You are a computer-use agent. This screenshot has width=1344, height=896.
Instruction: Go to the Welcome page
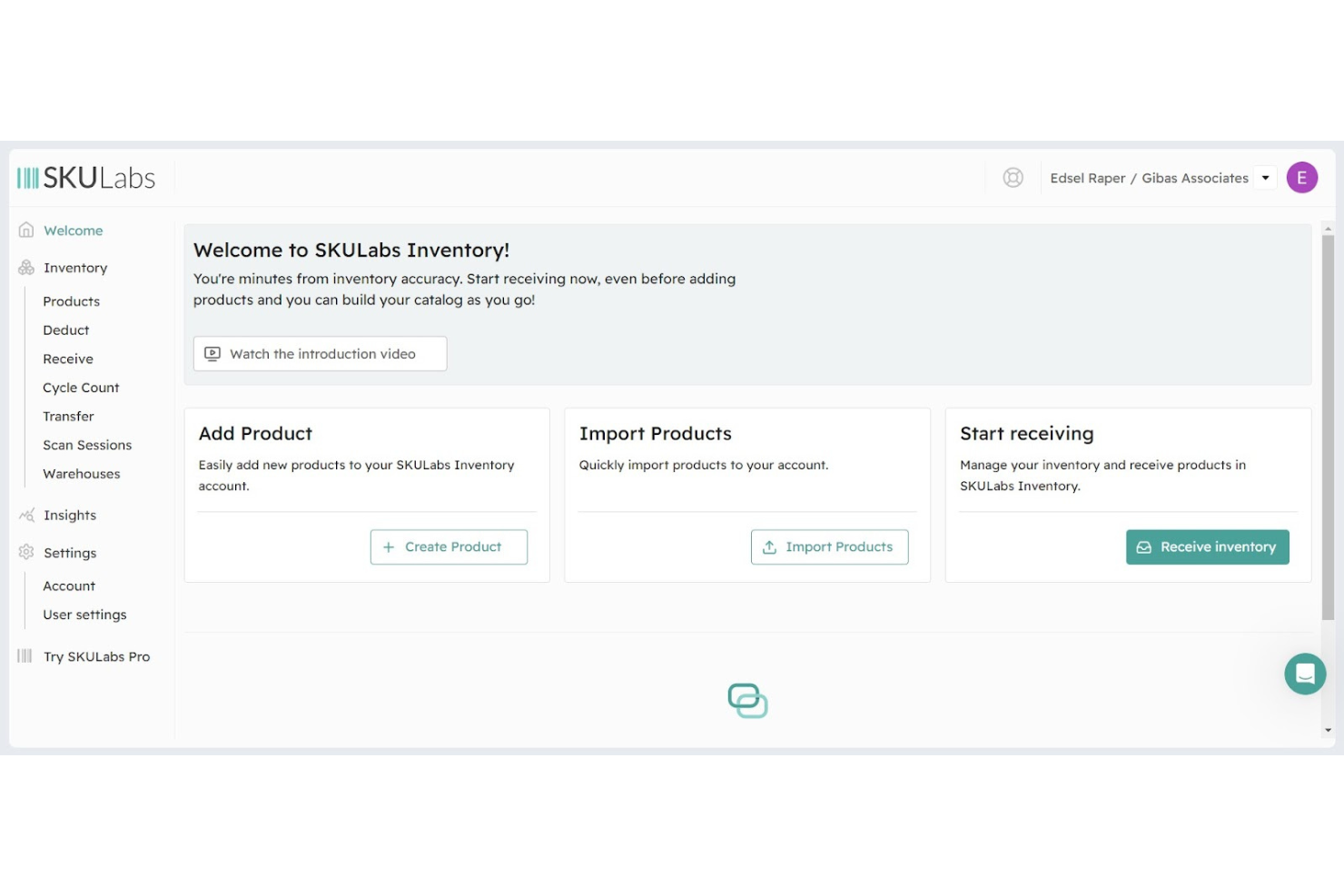[74, 231]
